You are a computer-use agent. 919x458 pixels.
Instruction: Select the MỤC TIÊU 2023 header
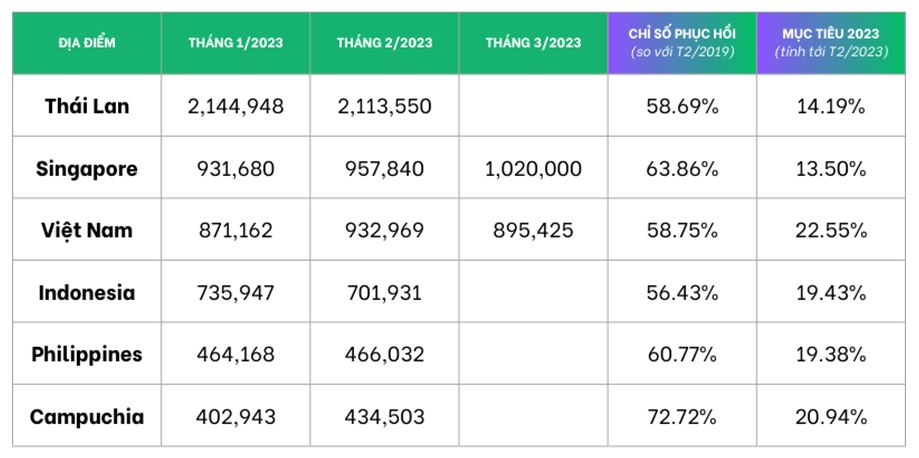[x=831, y=43]
